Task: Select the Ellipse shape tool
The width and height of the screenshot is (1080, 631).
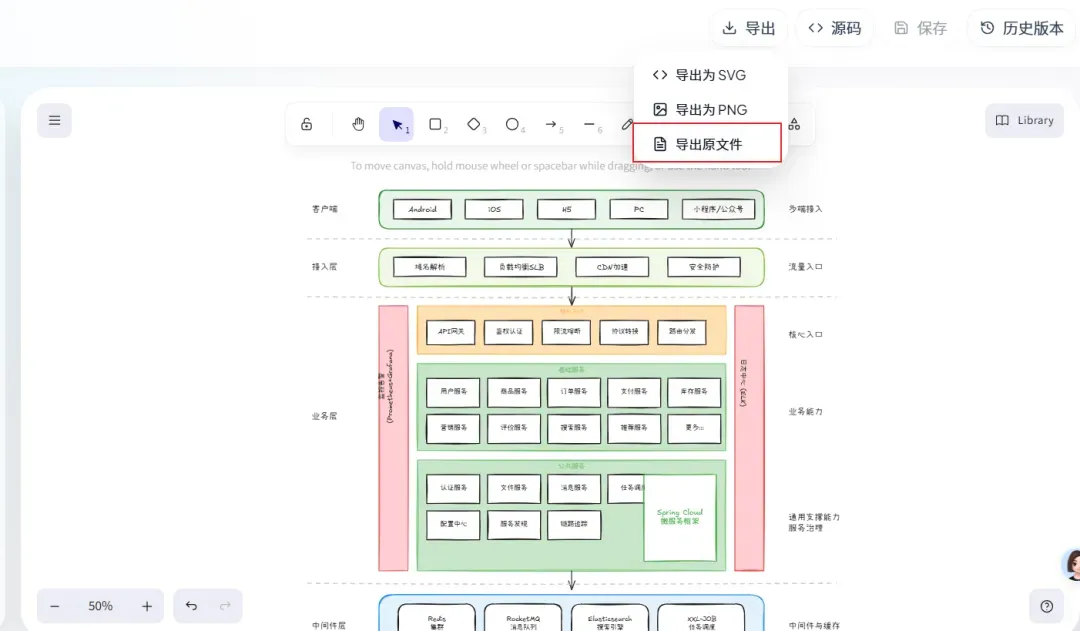Action: pos(512,124)
